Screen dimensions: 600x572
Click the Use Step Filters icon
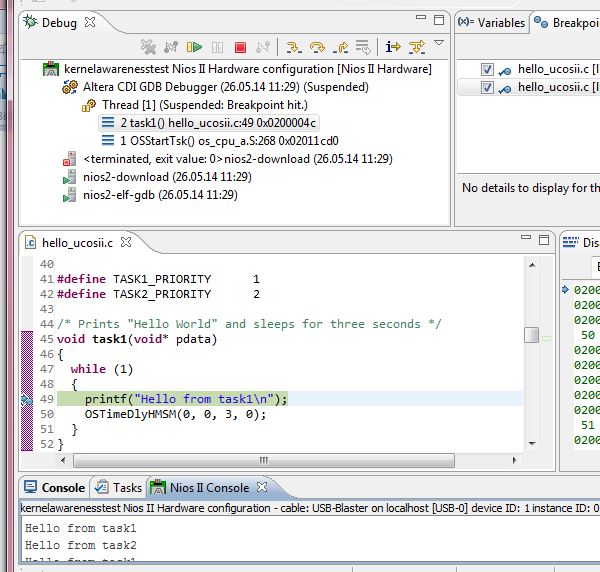(416, 46)
